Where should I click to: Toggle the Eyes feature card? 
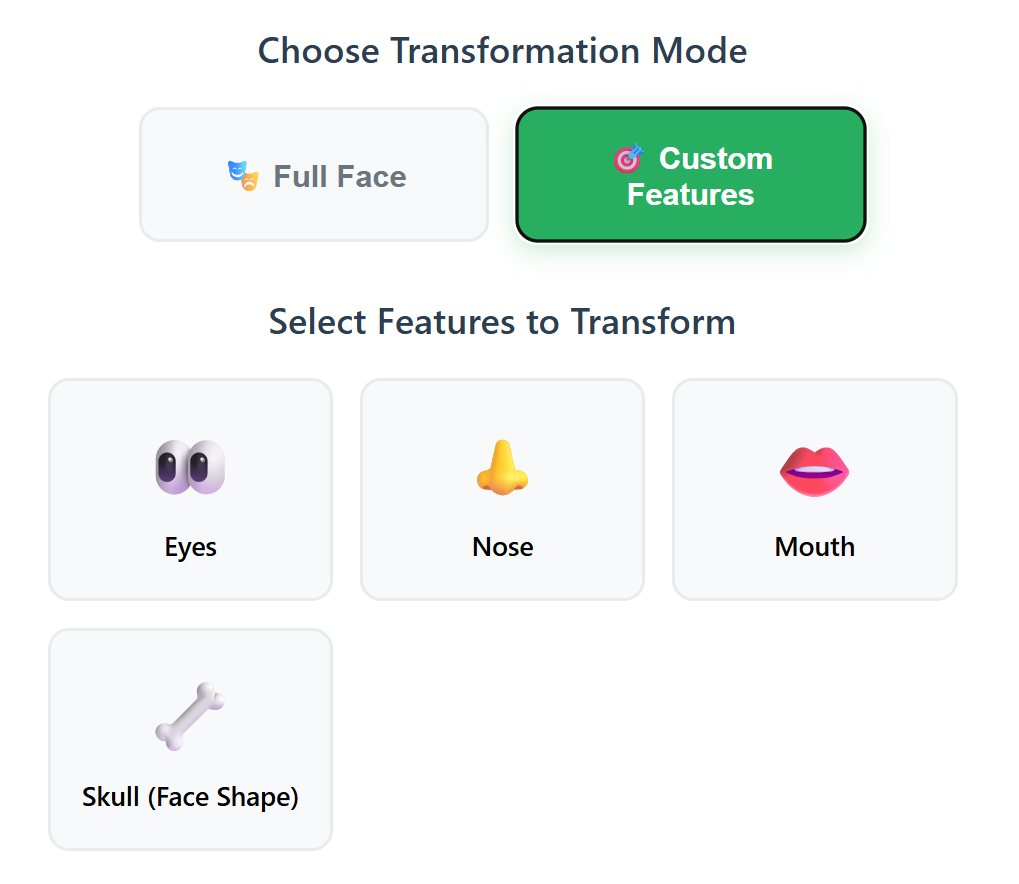tap(190, 489)
